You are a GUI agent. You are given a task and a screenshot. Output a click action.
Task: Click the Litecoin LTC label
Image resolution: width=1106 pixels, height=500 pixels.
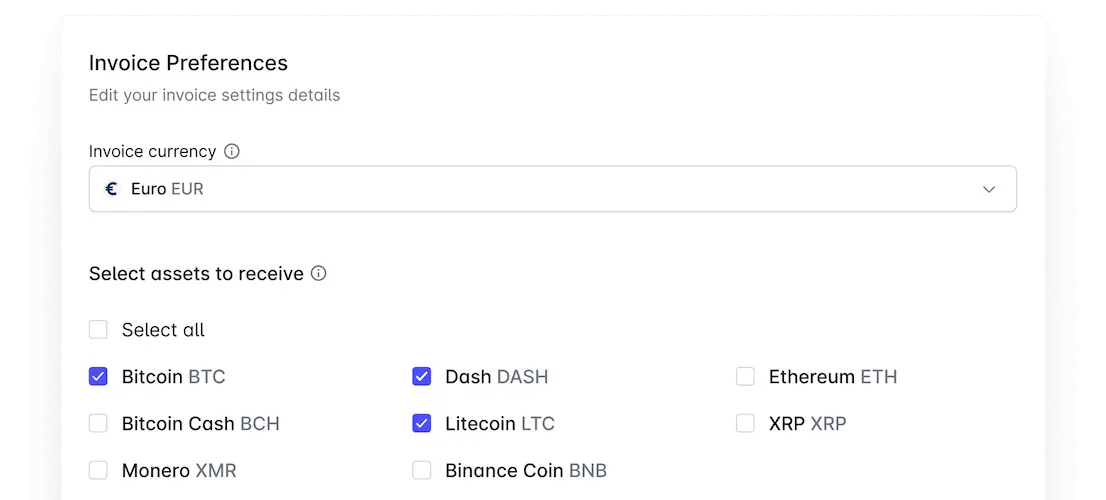point(499,424)
